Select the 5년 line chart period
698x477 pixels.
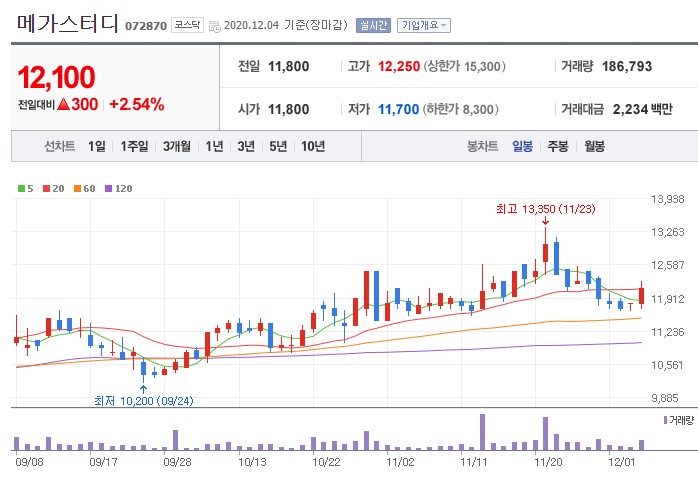278,146
